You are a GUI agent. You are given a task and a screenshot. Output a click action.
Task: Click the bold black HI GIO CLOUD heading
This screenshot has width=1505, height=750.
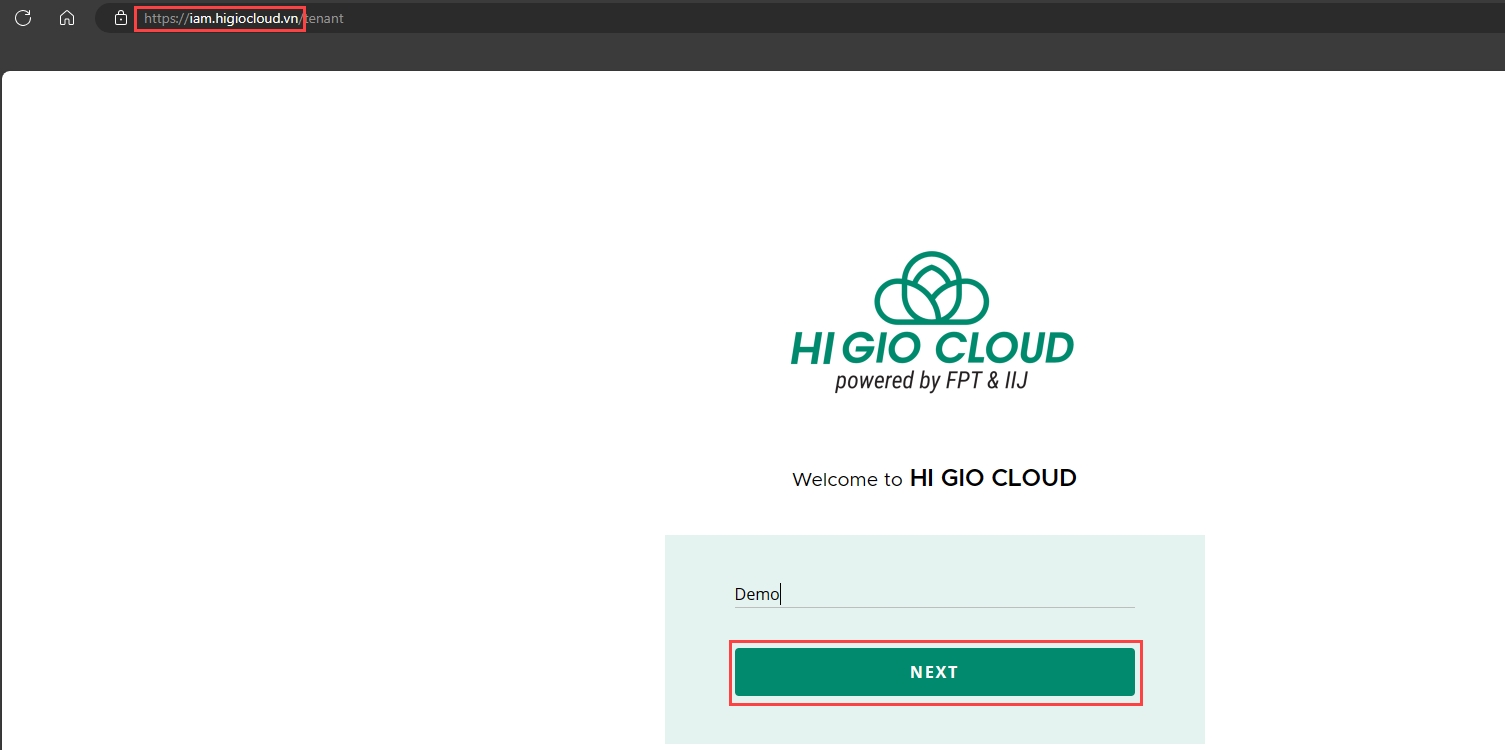tap(992, 478)
